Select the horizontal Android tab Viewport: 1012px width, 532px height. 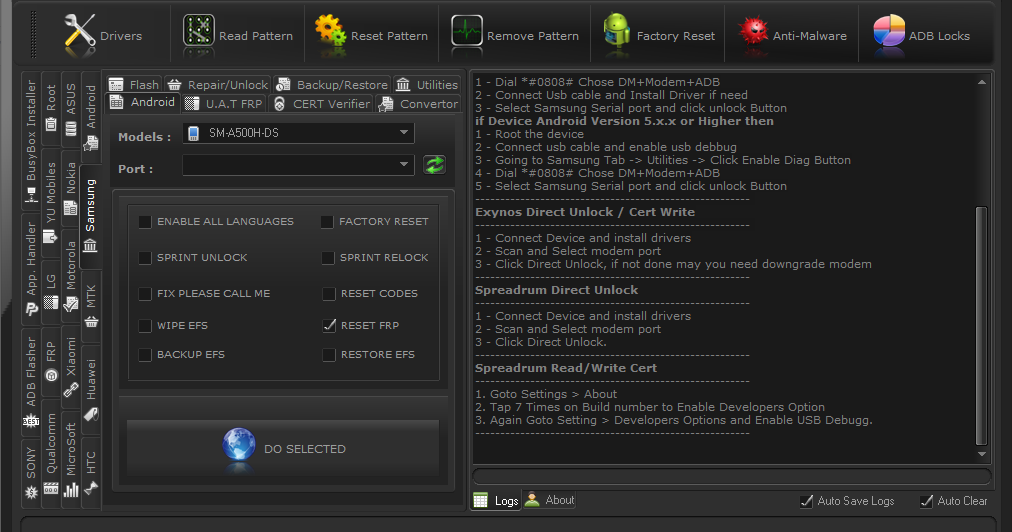click(143, 103)
